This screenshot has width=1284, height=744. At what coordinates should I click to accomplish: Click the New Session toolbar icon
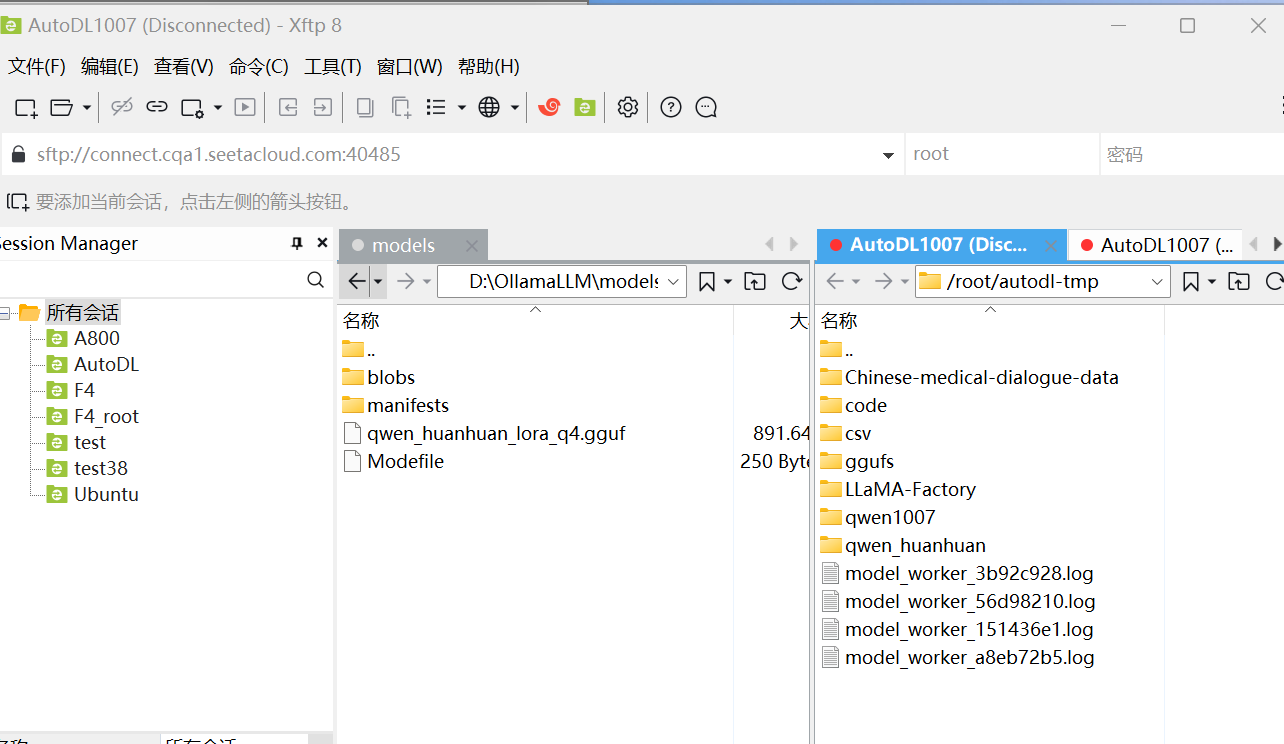(x=26, y=107)
